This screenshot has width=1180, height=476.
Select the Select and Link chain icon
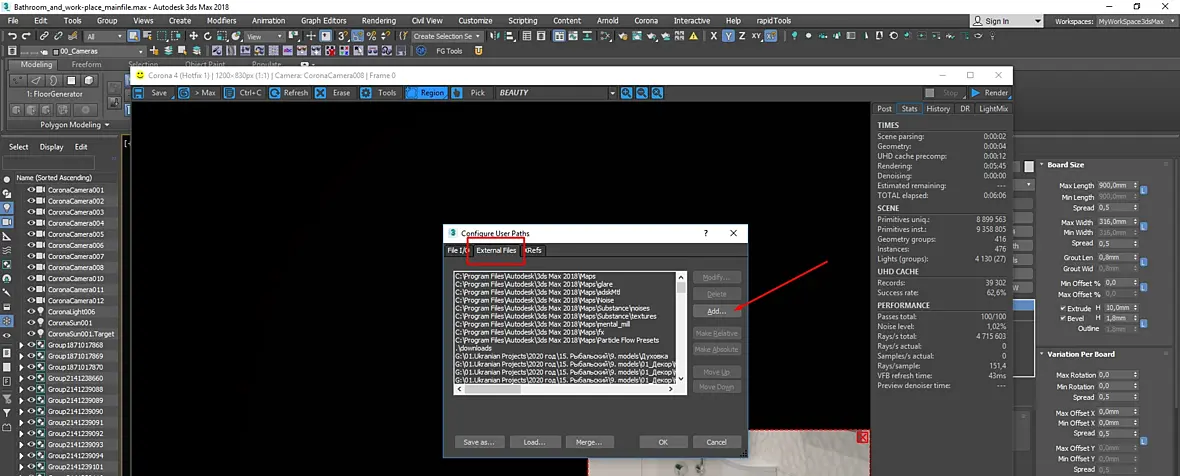tap(44, 35)
